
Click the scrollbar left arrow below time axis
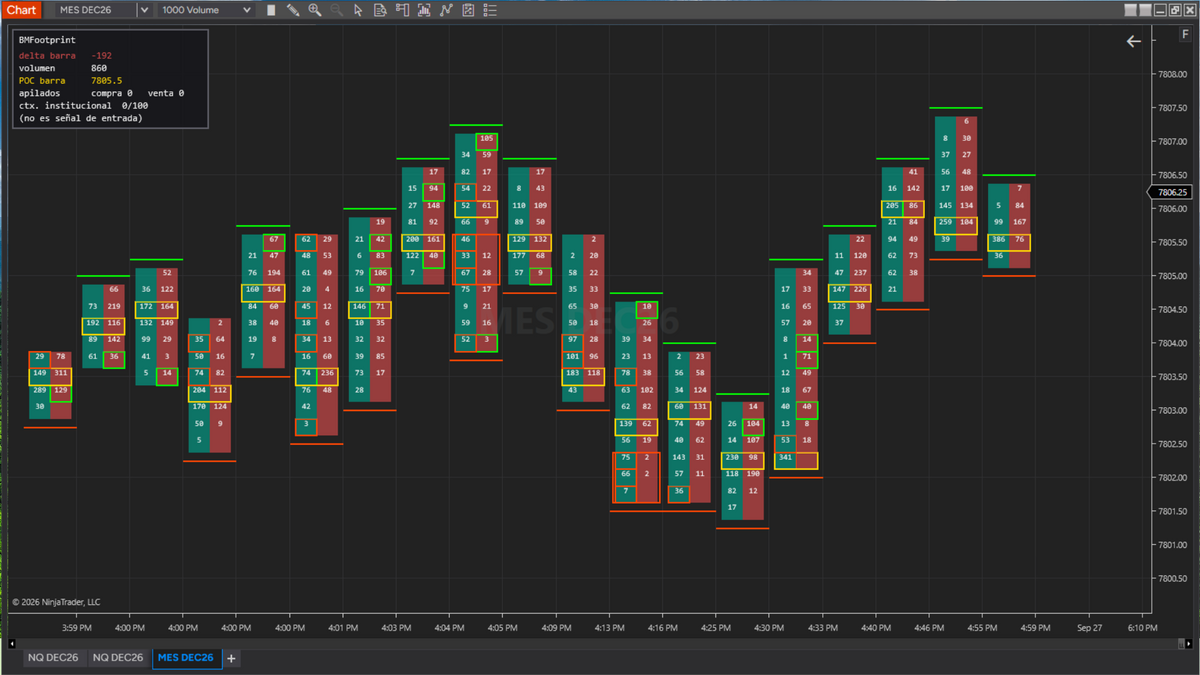tap(12, 644)
